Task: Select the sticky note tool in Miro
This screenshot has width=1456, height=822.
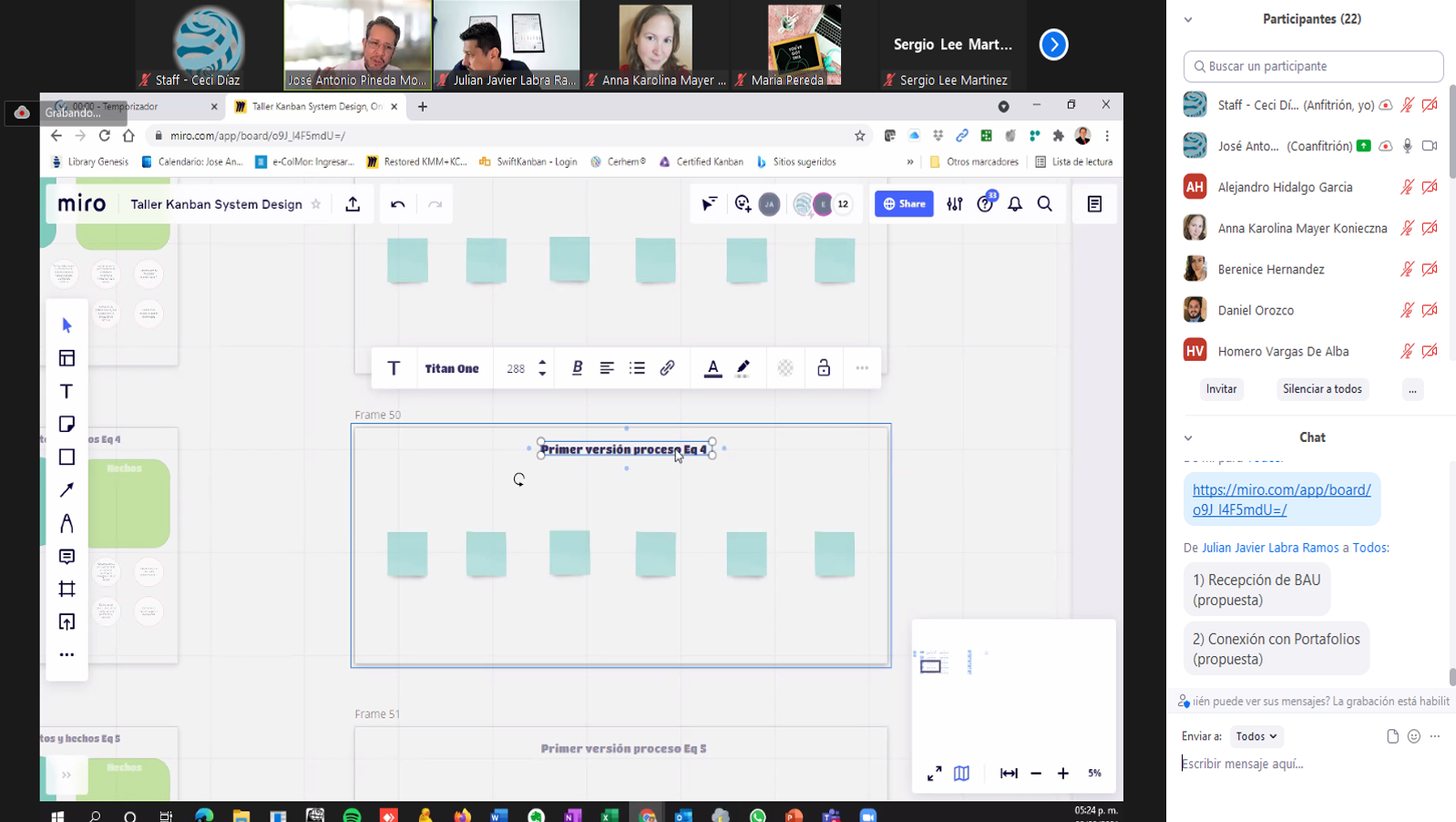Action: click(x=67, y=425)
